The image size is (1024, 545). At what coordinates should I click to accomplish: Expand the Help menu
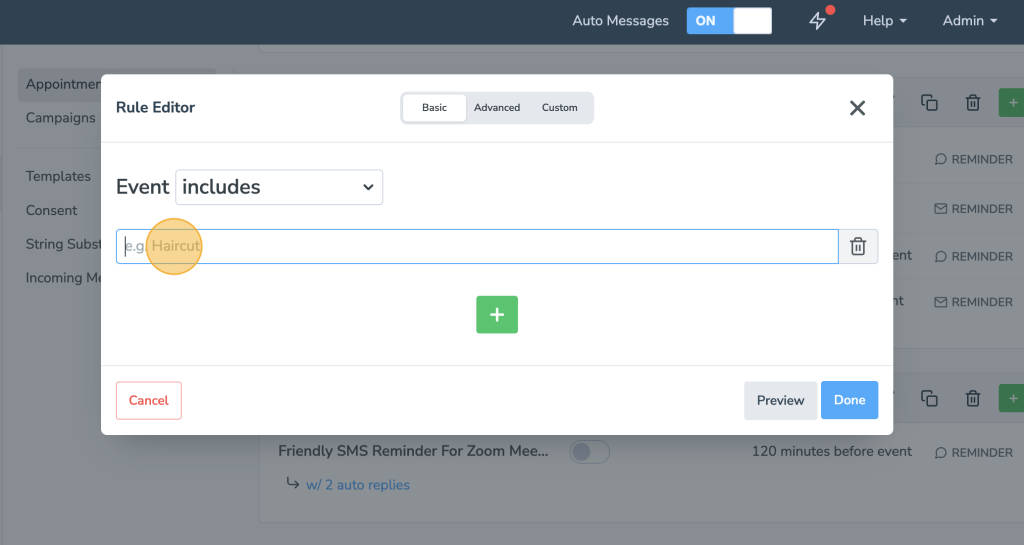click(885, 21)
